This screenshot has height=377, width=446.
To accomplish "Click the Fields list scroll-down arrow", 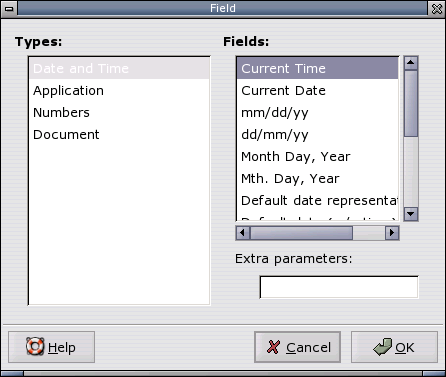I will point(411,214).
